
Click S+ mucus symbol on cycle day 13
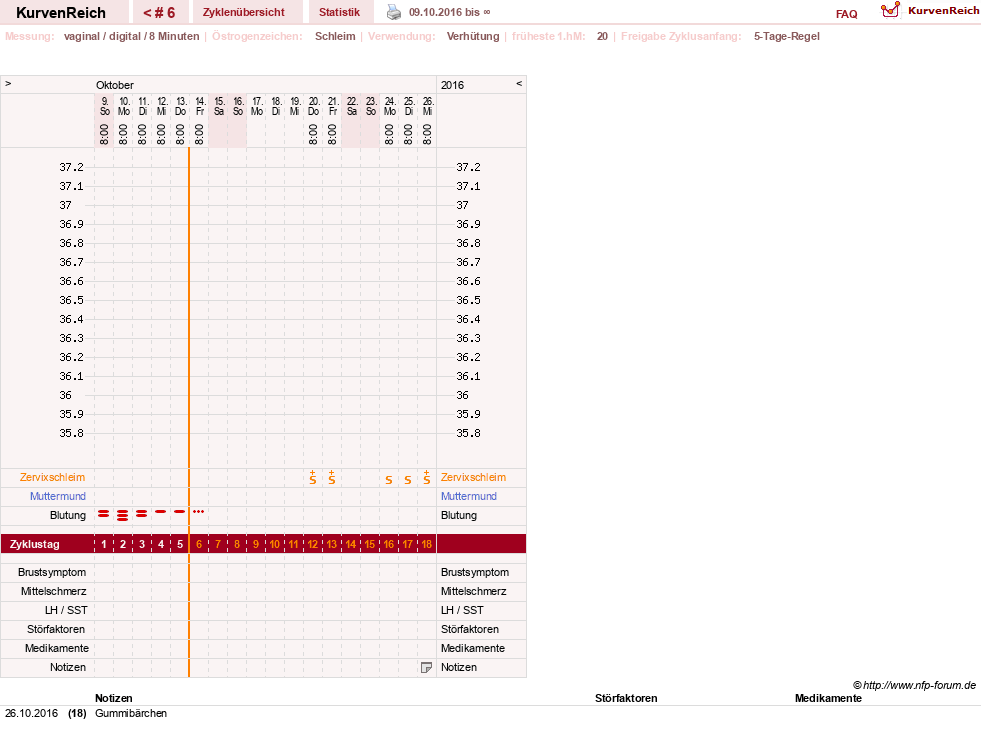[332, 478]
